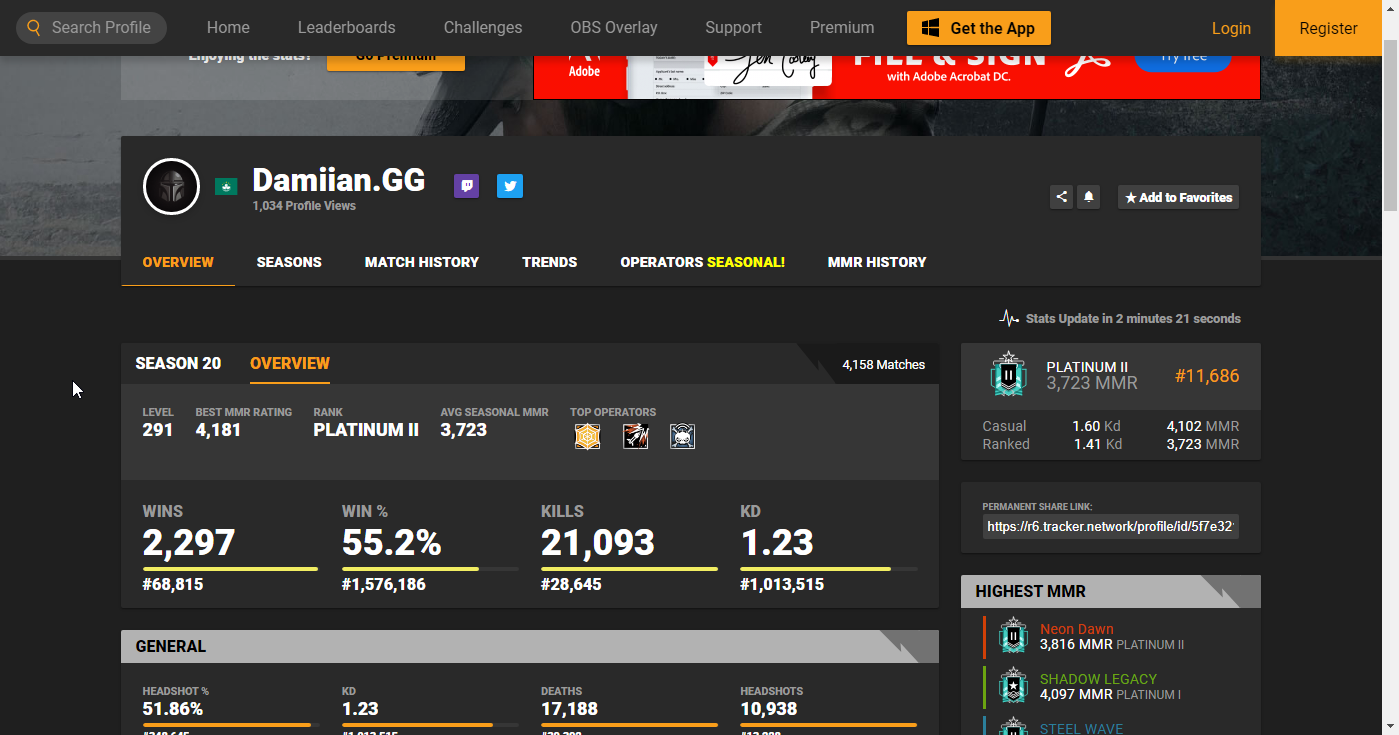Add Damiian.GG to Favorites

tap(1178, 197)
